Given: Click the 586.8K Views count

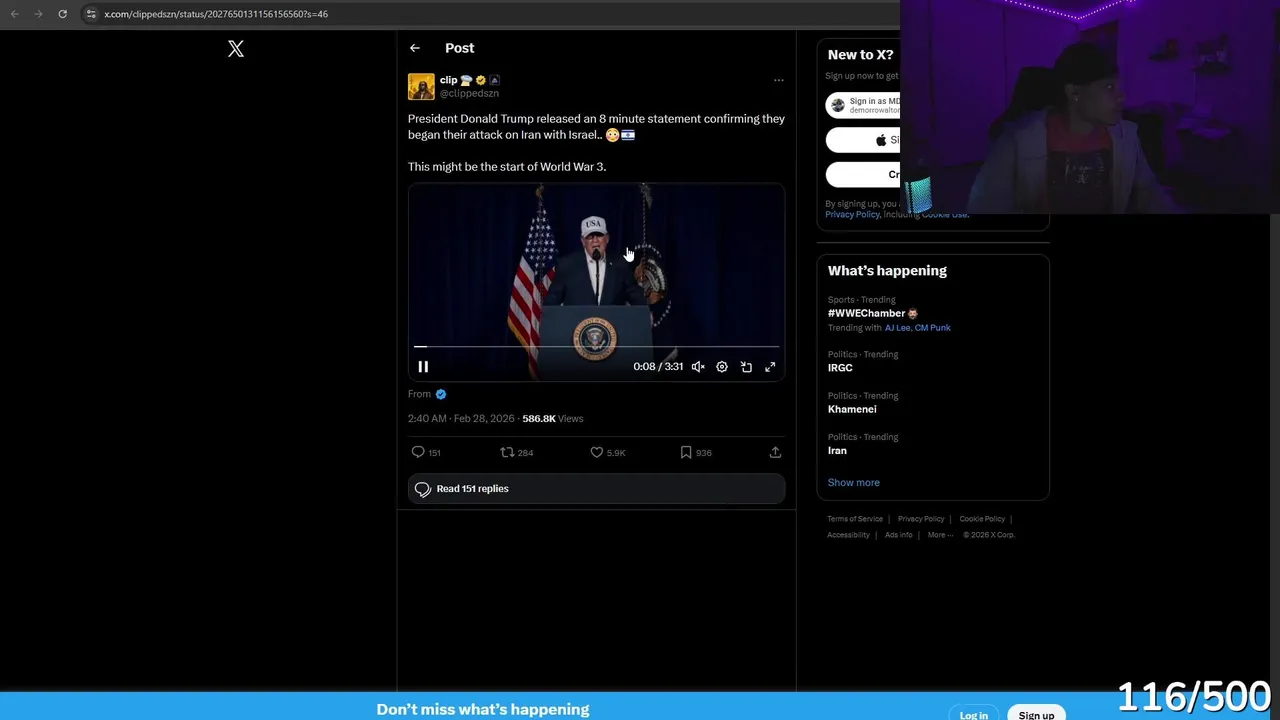Looking at the screenshot, I should pos(552,419).
